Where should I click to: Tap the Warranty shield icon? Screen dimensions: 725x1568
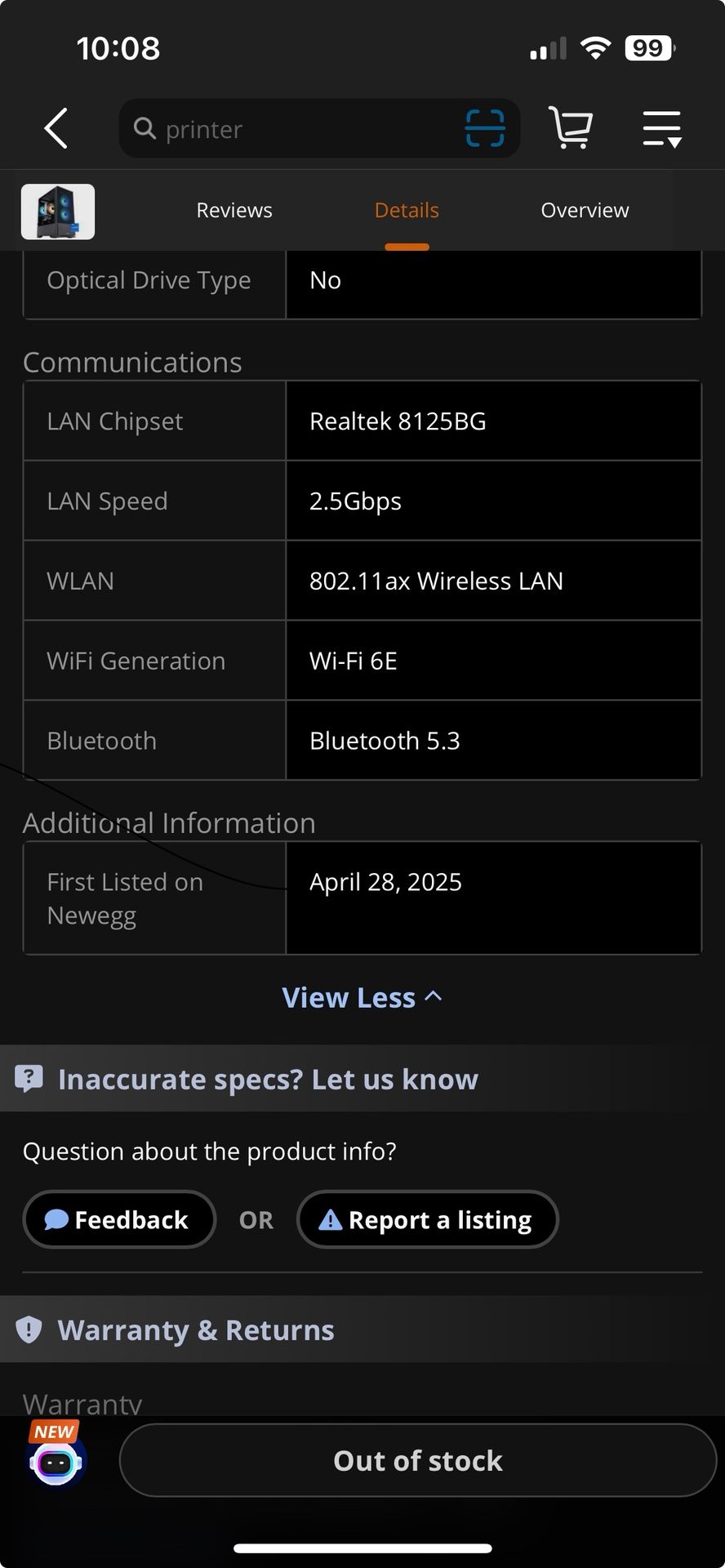pyautogui.click(x=29, y=1330)
